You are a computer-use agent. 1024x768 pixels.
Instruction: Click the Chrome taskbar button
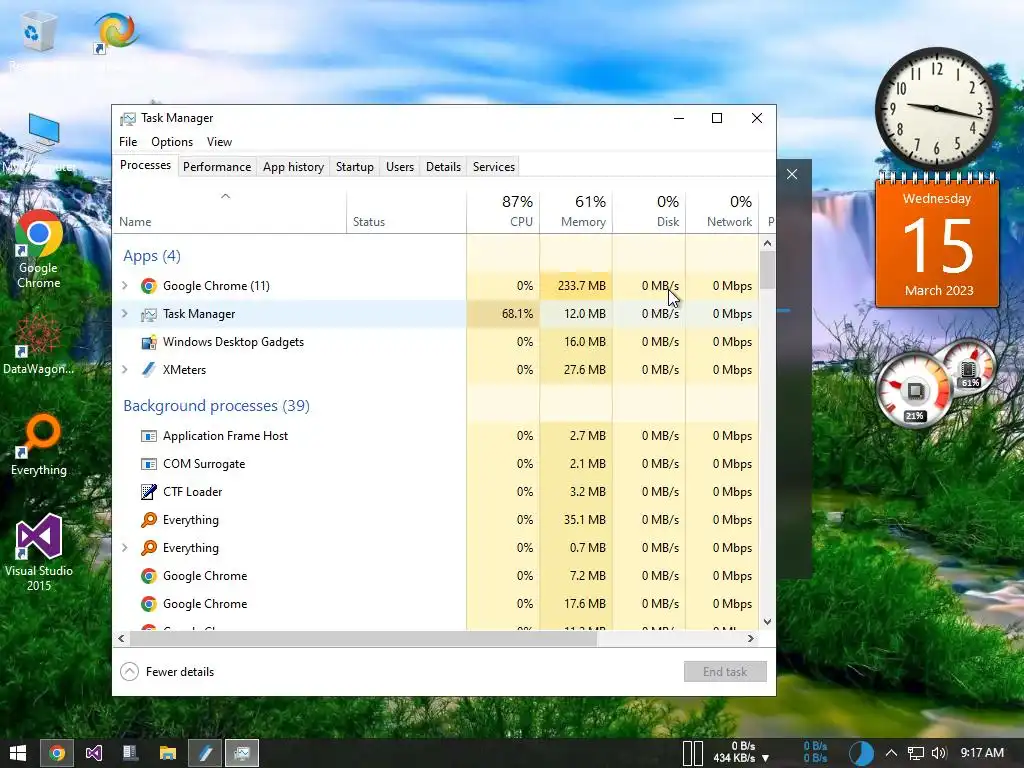click(x=57, y=753)
